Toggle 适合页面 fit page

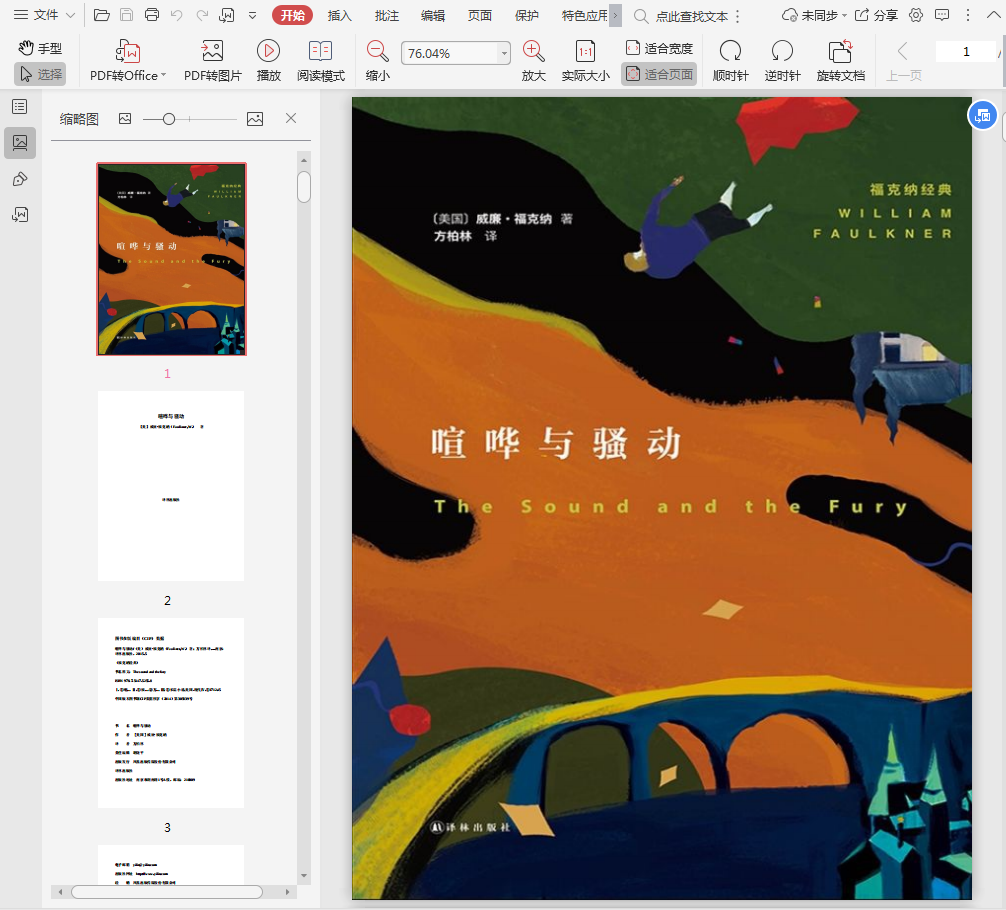[659, 74]
